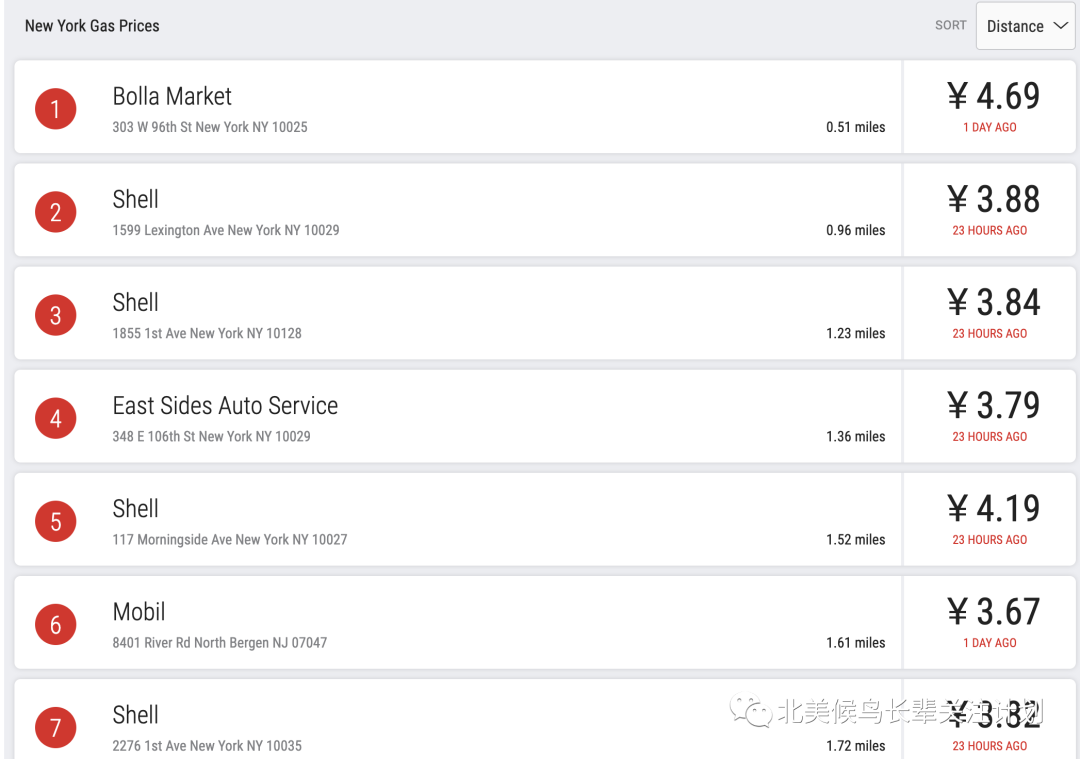Select address 1855 1st Ave New York NY 10128
The height and width of the screenshot is (759, 1080).
pos(207,333)
